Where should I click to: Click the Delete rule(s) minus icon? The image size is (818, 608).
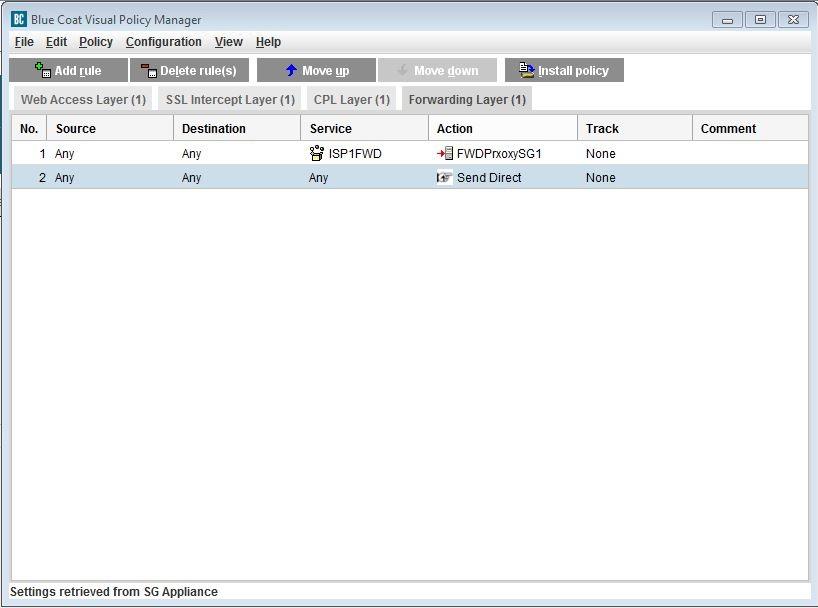coord(149,70)
